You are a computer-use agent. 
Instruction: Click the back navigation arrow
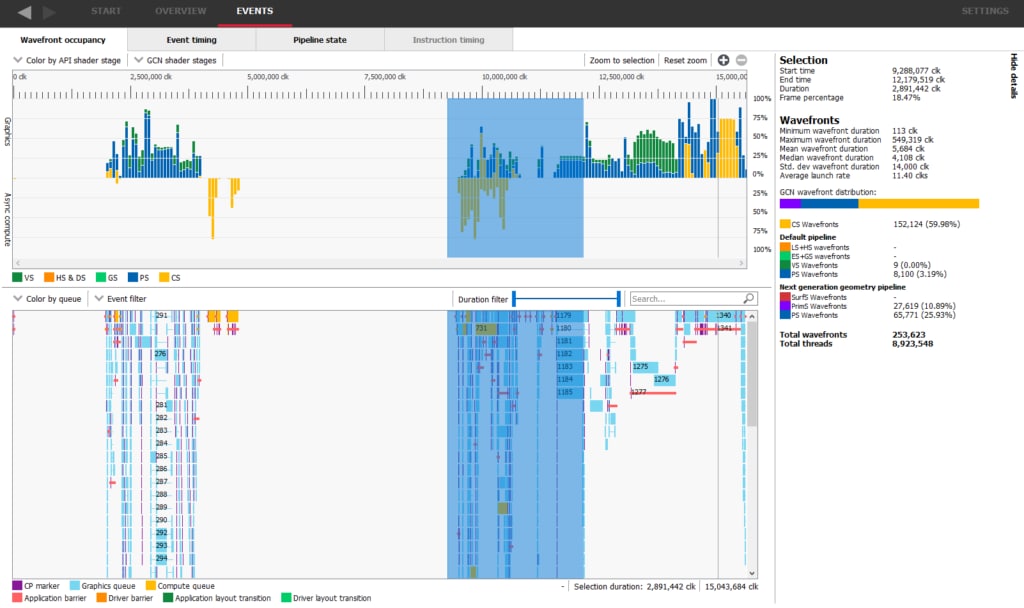pyautogui.click(x=25, y=12)
